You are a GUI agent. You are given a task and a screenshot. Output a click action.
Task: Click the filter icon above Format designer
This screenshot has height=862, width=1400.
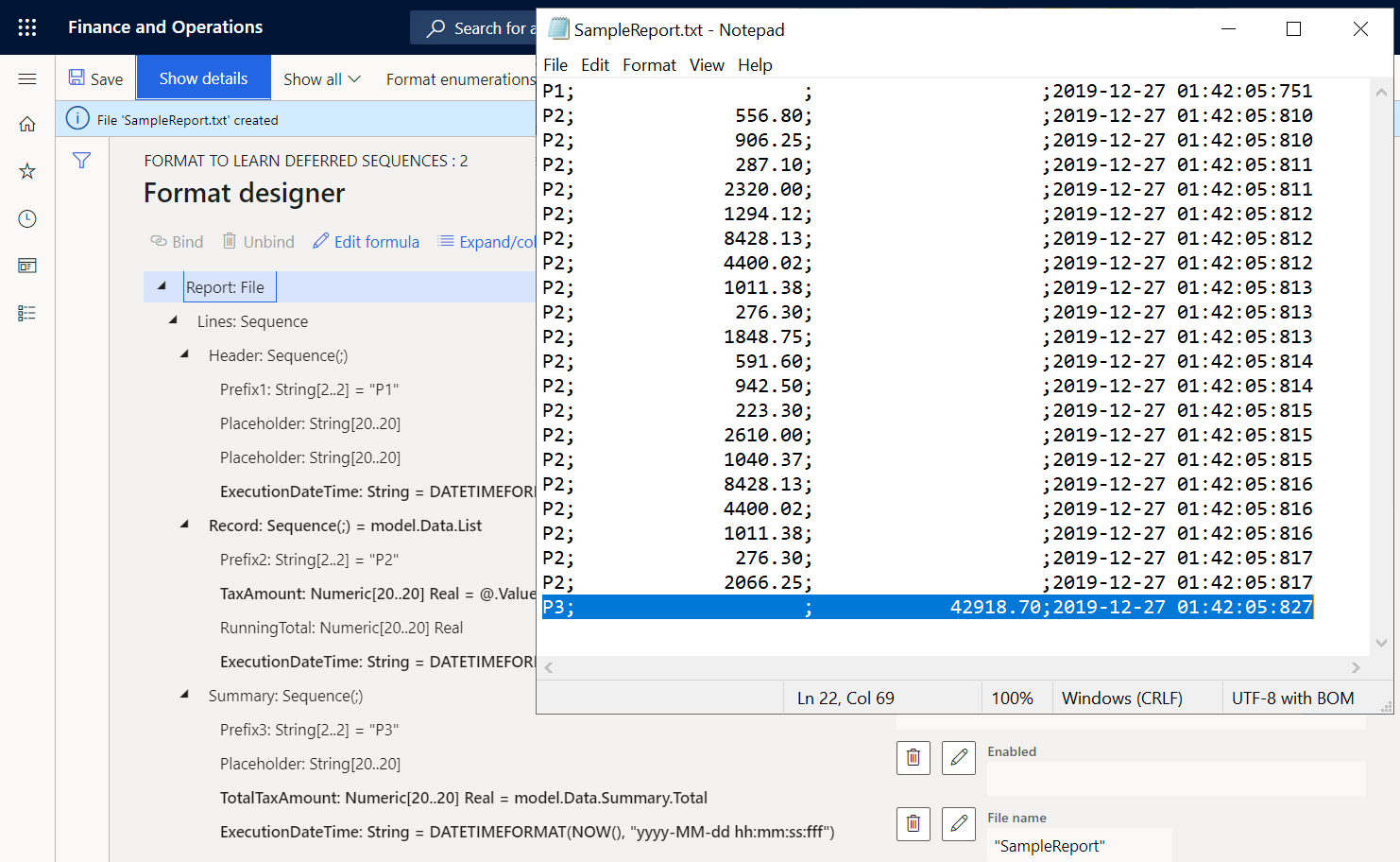[x=82, y=161]
